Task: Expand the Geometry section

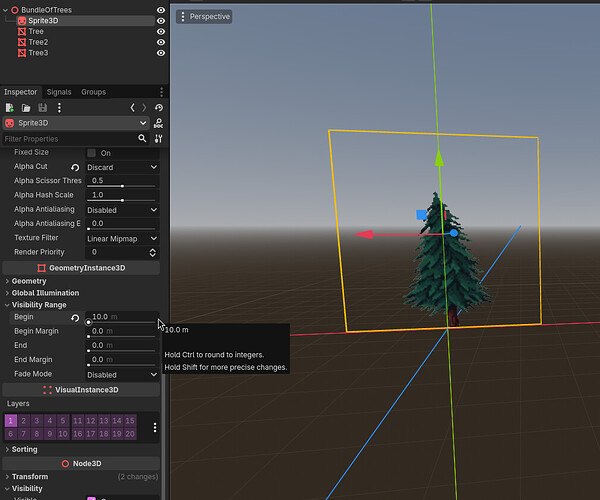Action: tap(29, 281)
